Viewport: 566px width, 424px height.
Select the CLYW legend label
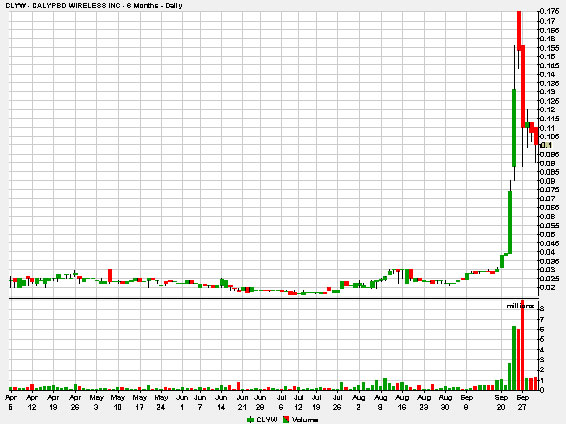point(267,419)
